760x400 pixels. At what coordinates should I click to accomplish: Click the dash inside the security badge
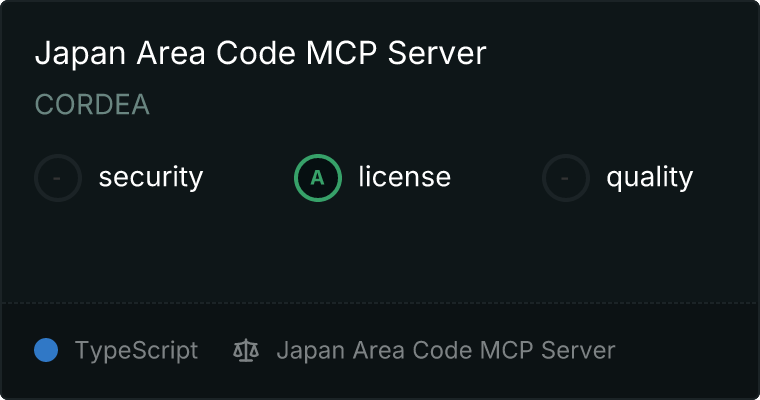58,178
